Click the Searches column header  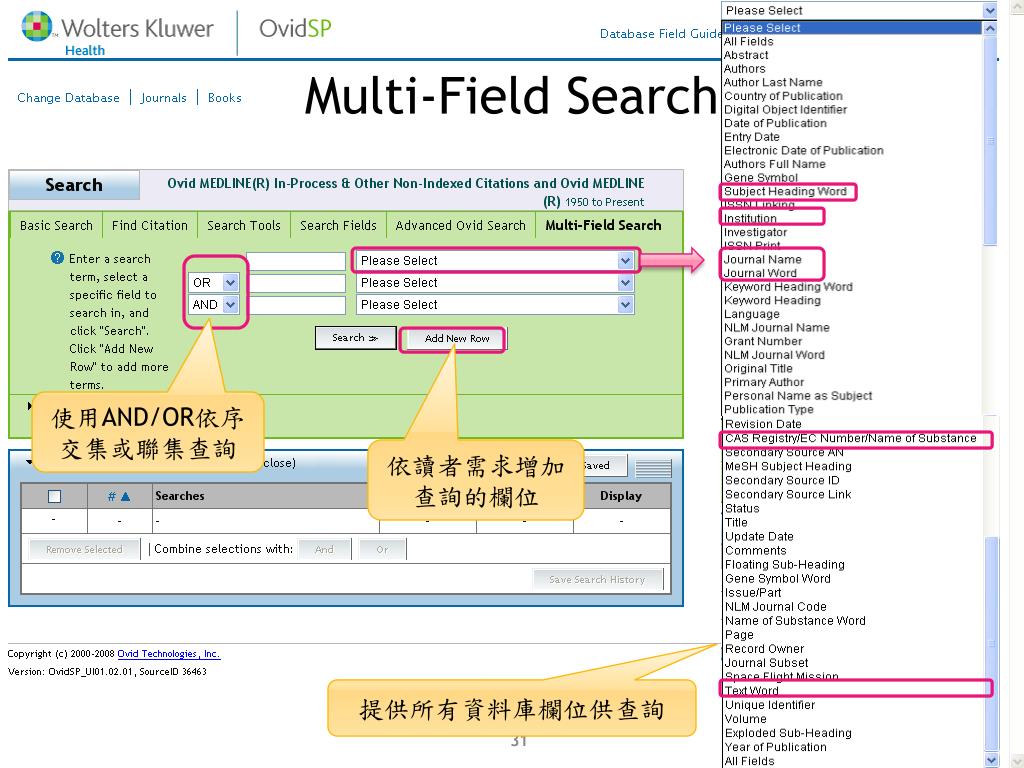click(180, 496)
